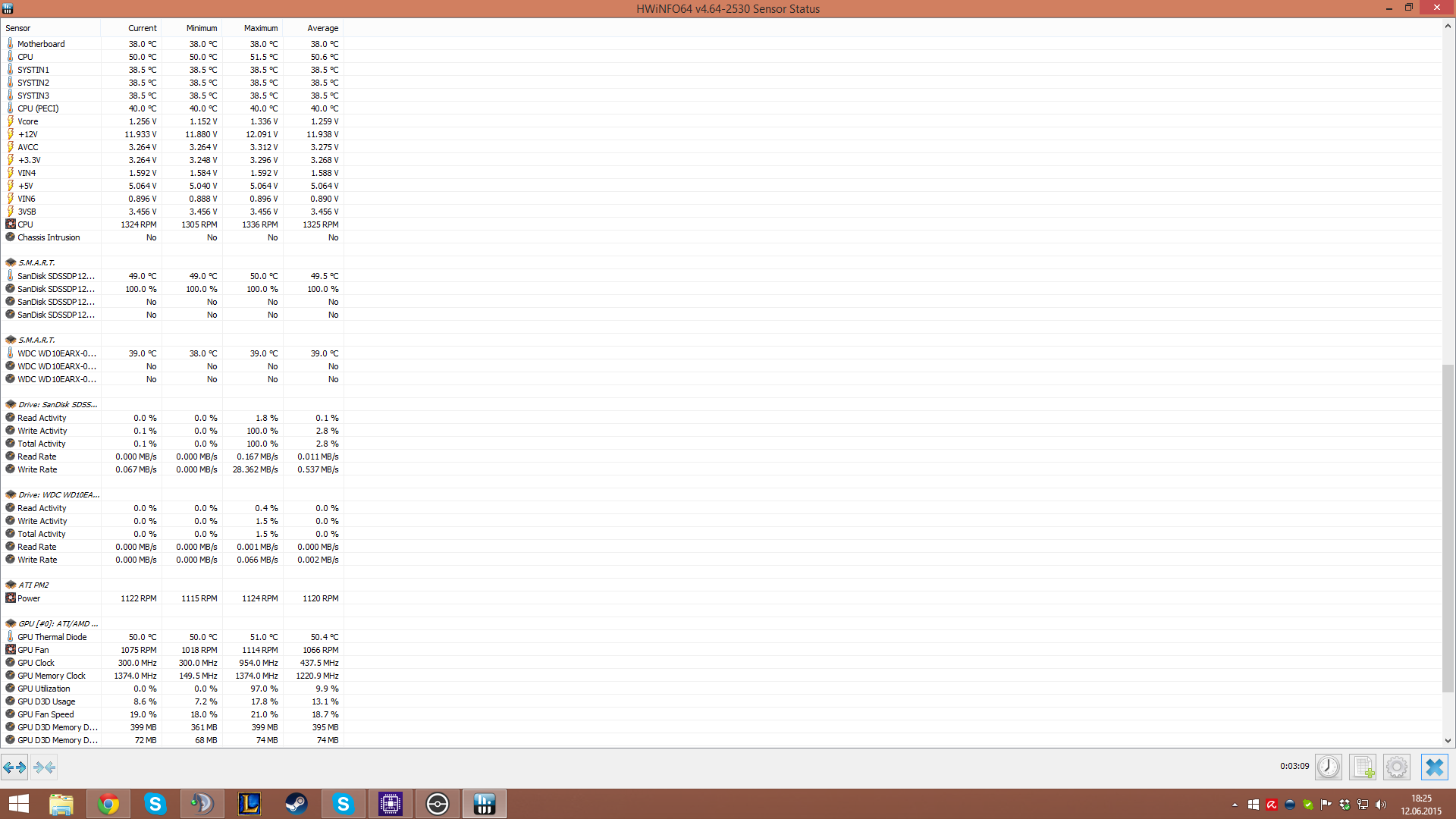Click the Avira tray icon
Screen dimensions: 1456x819
coord(1272,805)
